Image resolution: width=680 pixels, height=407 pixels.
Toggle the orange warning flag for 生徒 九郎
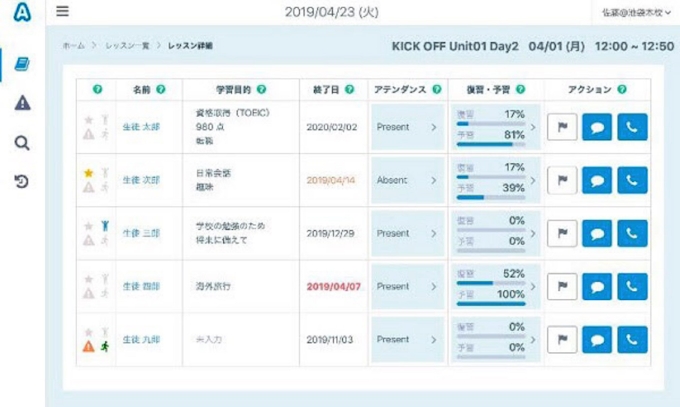coord(89,347)
